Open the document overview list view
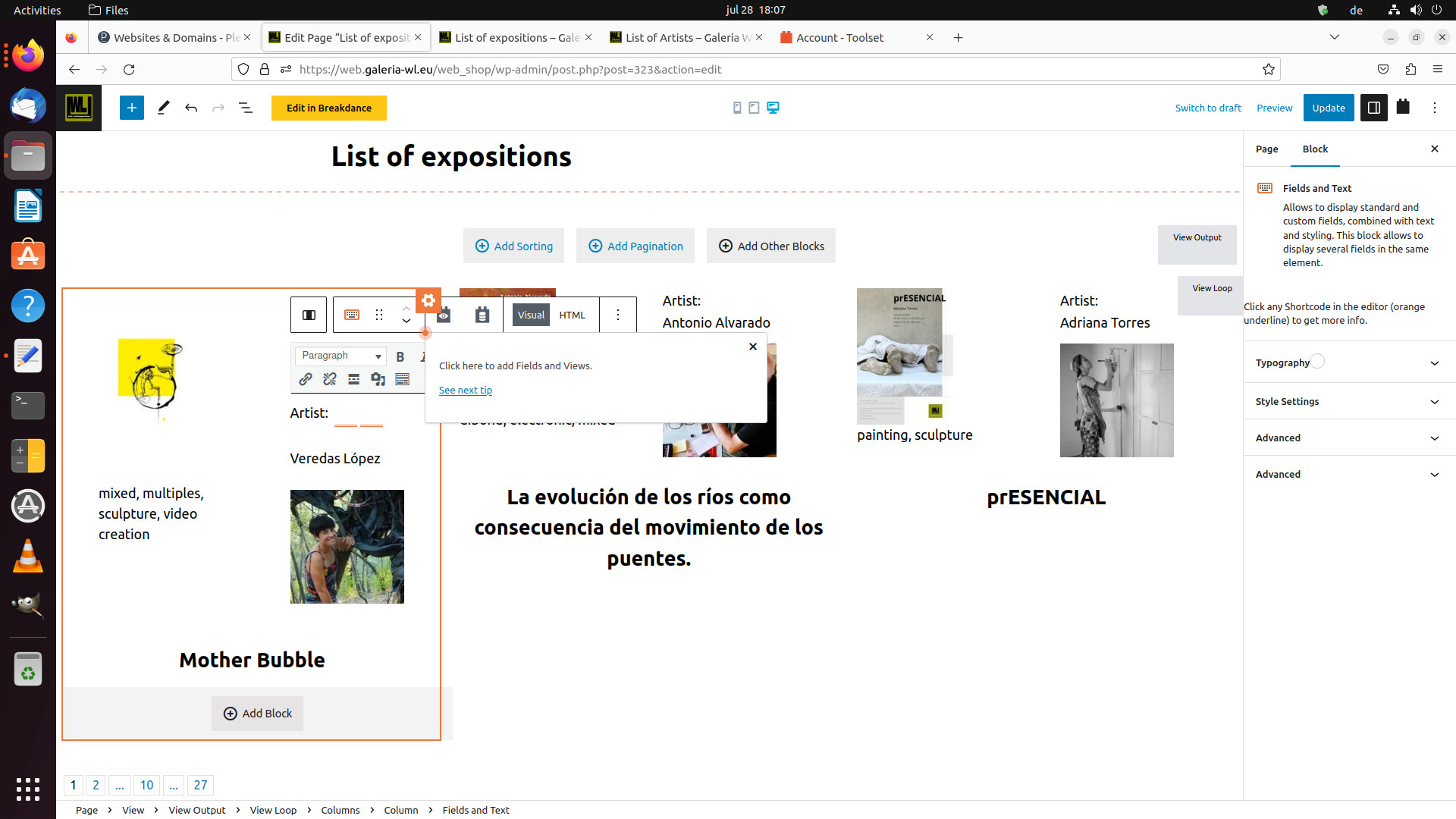Screen dimensions: 1456x819 tap(246, 108)
